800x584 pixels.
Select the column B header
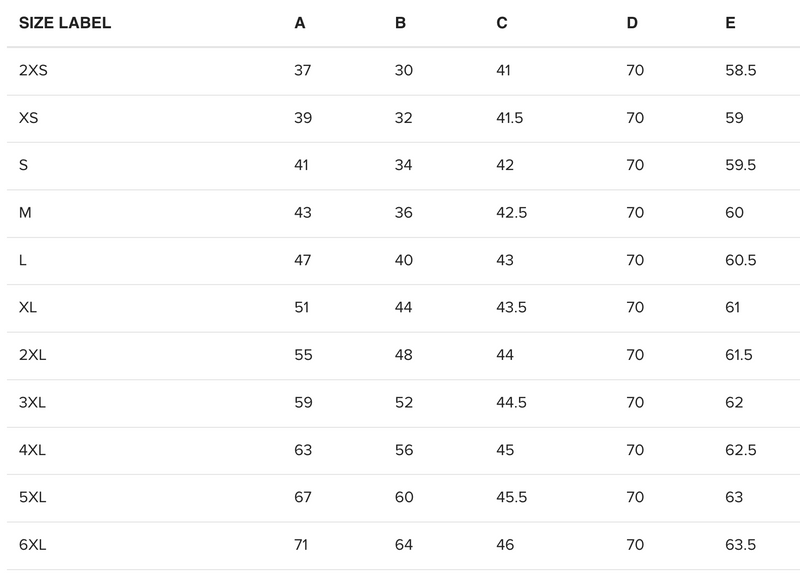click(x=400, y=23)
